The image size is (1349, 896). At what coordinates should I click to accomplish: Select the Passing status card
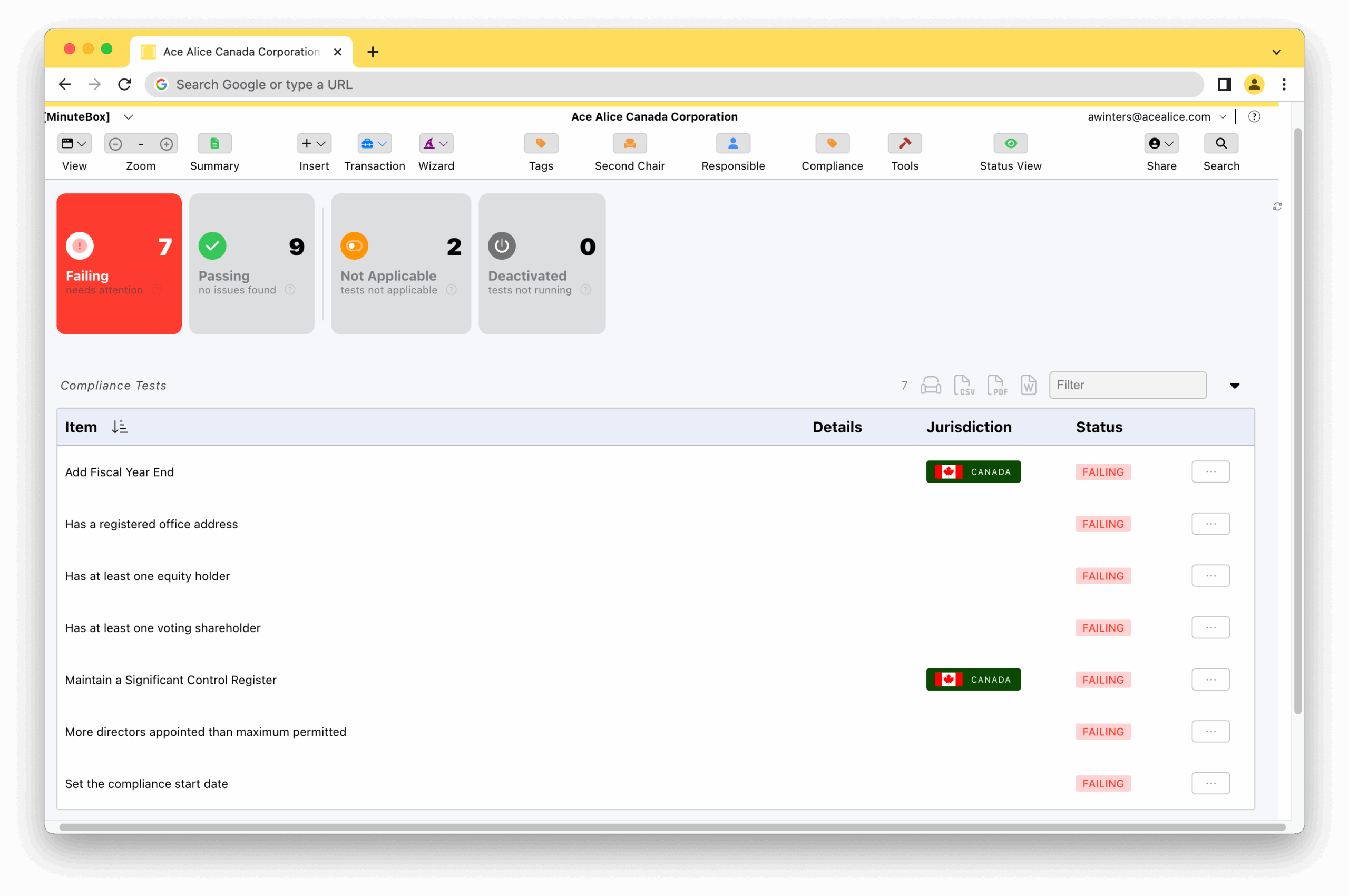tap(251, 263)
